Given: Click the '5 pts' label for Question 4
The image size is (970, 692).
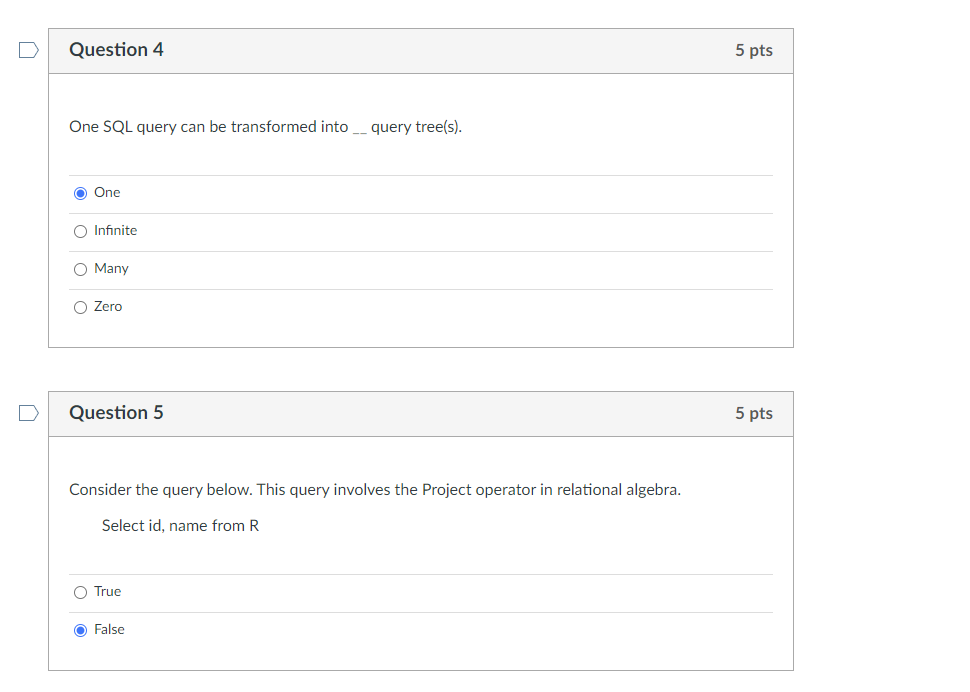Looking at the screenshot, I should [x=753, y=49].
